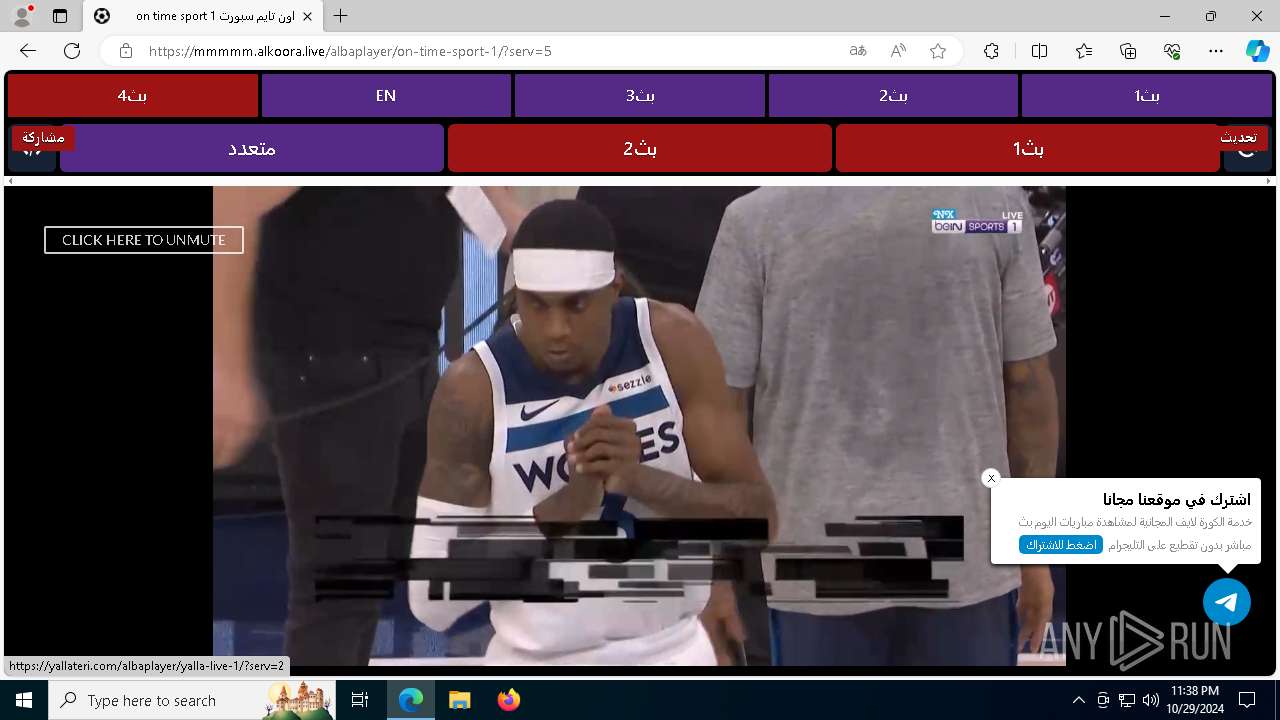Open the notification center icon

[x=1247, y=700]
